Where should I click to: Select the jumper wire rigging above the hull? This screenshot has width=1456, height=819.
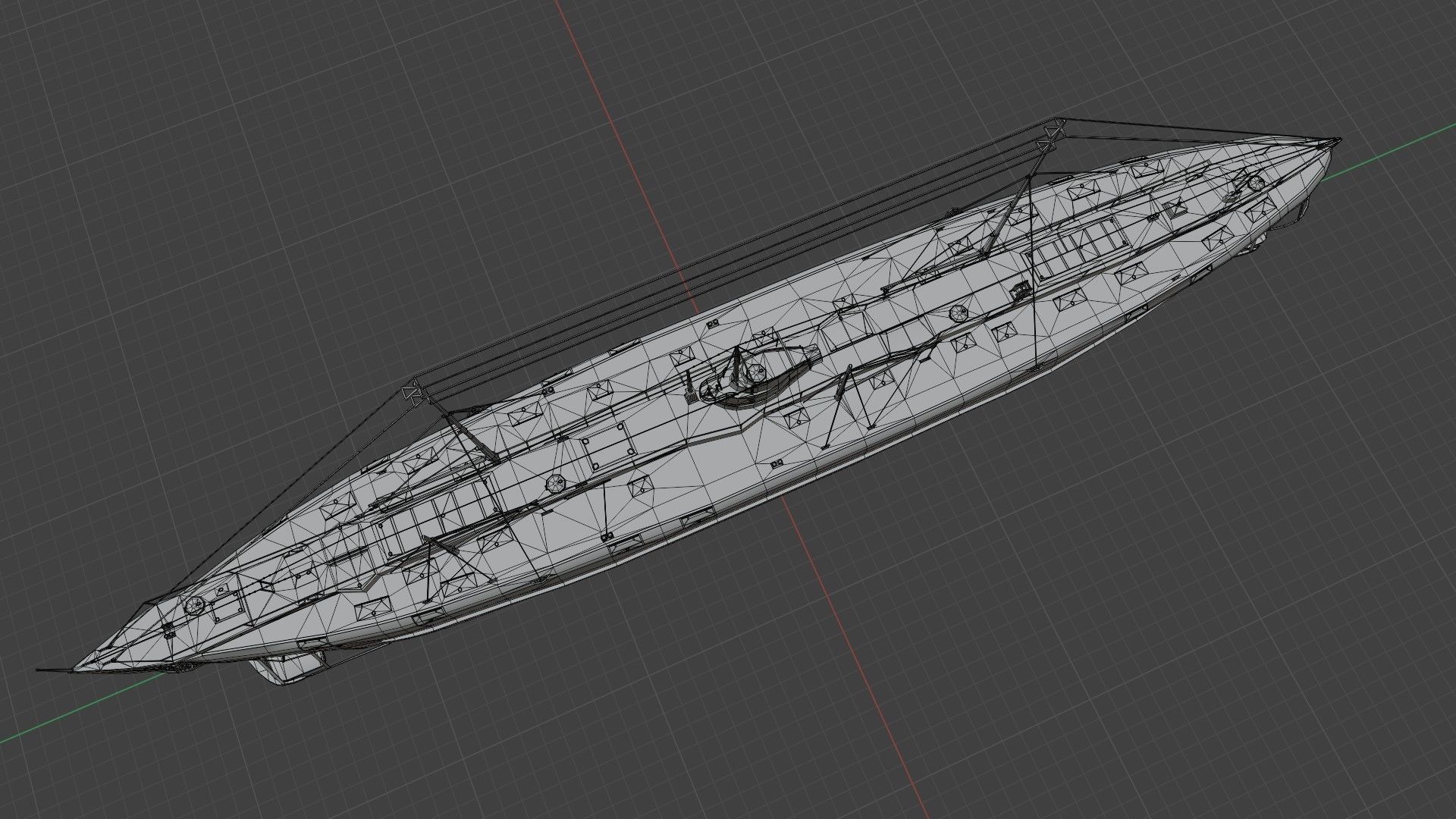pos(734,259)
